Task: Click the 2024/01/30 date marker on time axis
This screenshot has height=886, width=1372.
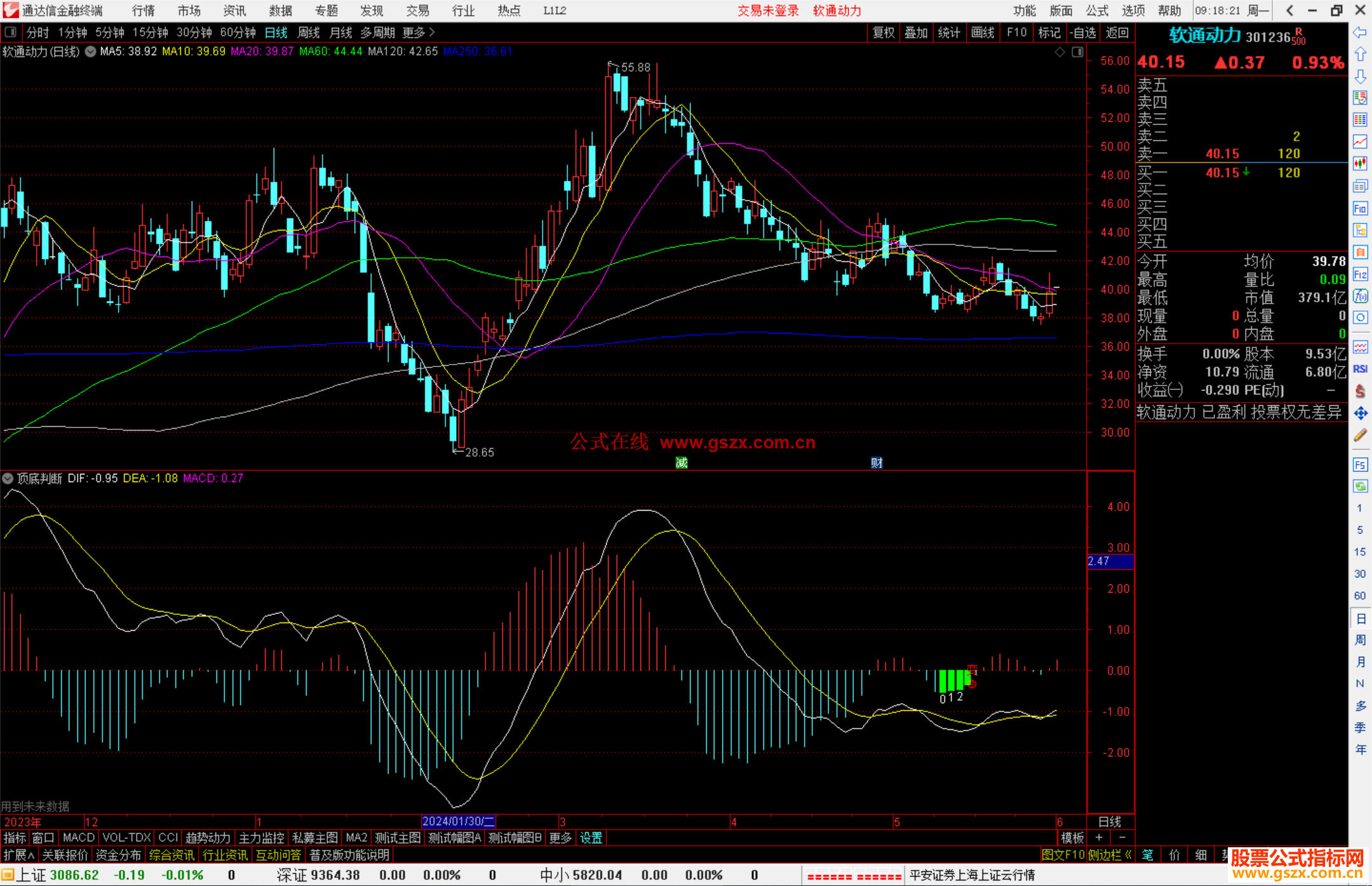Action: tap(458, 821)
